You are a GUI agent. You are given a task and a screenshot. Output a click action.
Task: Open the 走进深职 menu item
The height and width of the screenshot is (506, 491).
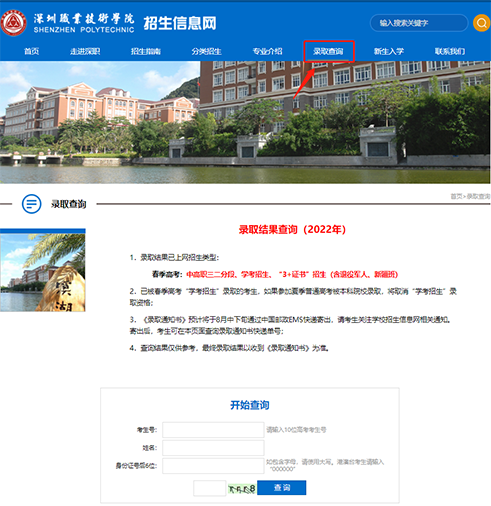[85, 51]
